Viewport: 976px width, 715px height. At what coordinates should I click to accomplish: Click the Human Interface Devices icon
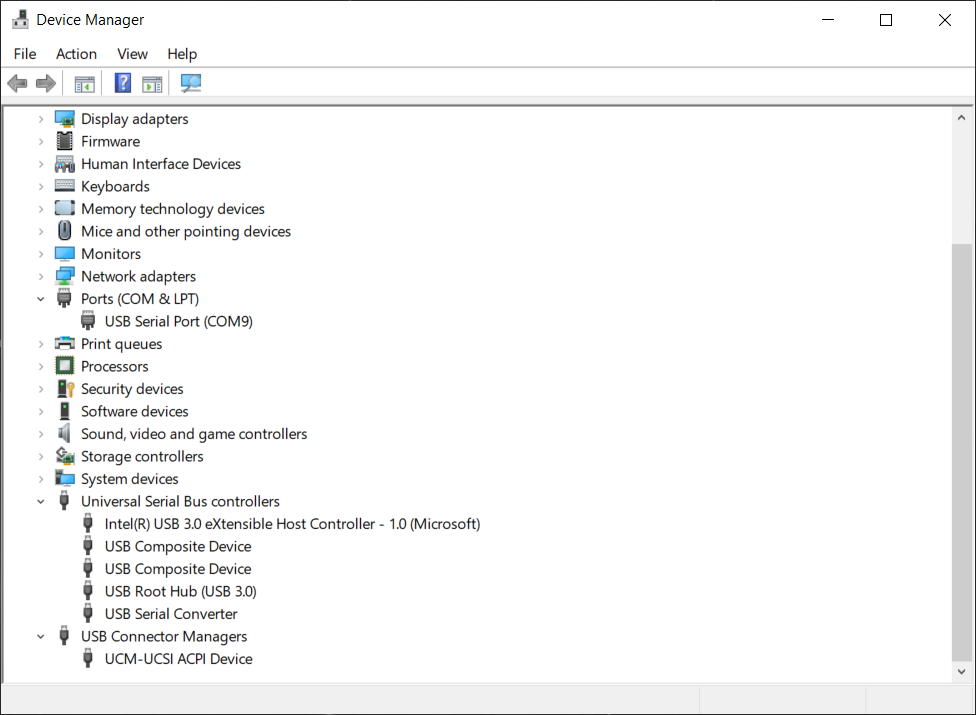click(x=65, y=164)
